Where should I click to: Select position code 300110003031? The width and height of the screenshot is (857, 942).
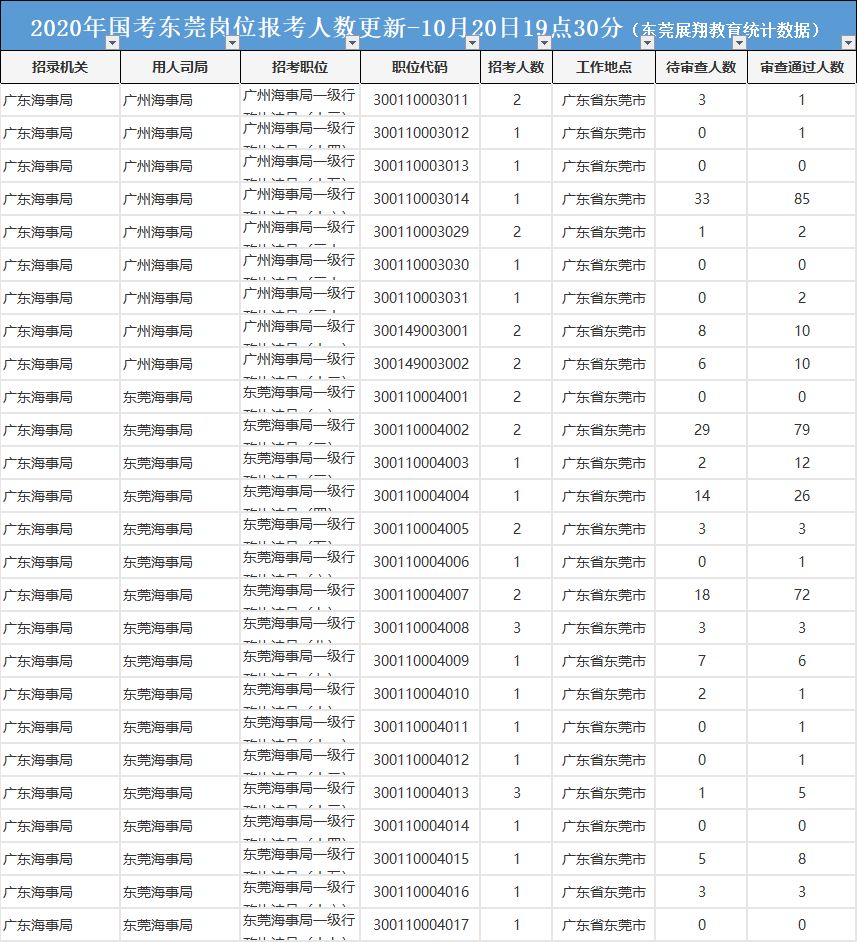tap(420, 298)
